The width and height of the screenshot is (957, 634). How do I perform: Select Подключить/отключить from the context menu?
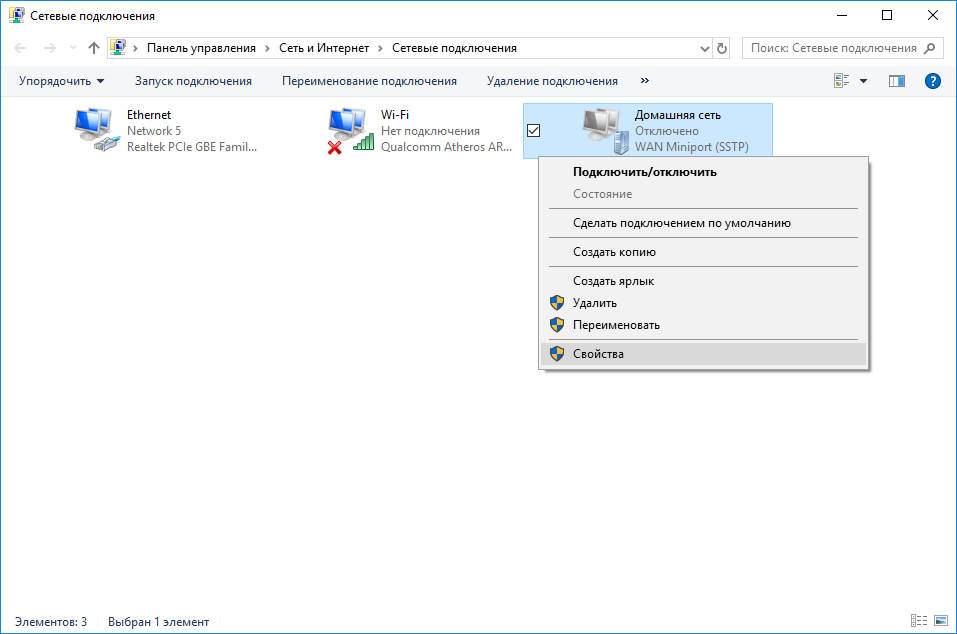[644, 172]
